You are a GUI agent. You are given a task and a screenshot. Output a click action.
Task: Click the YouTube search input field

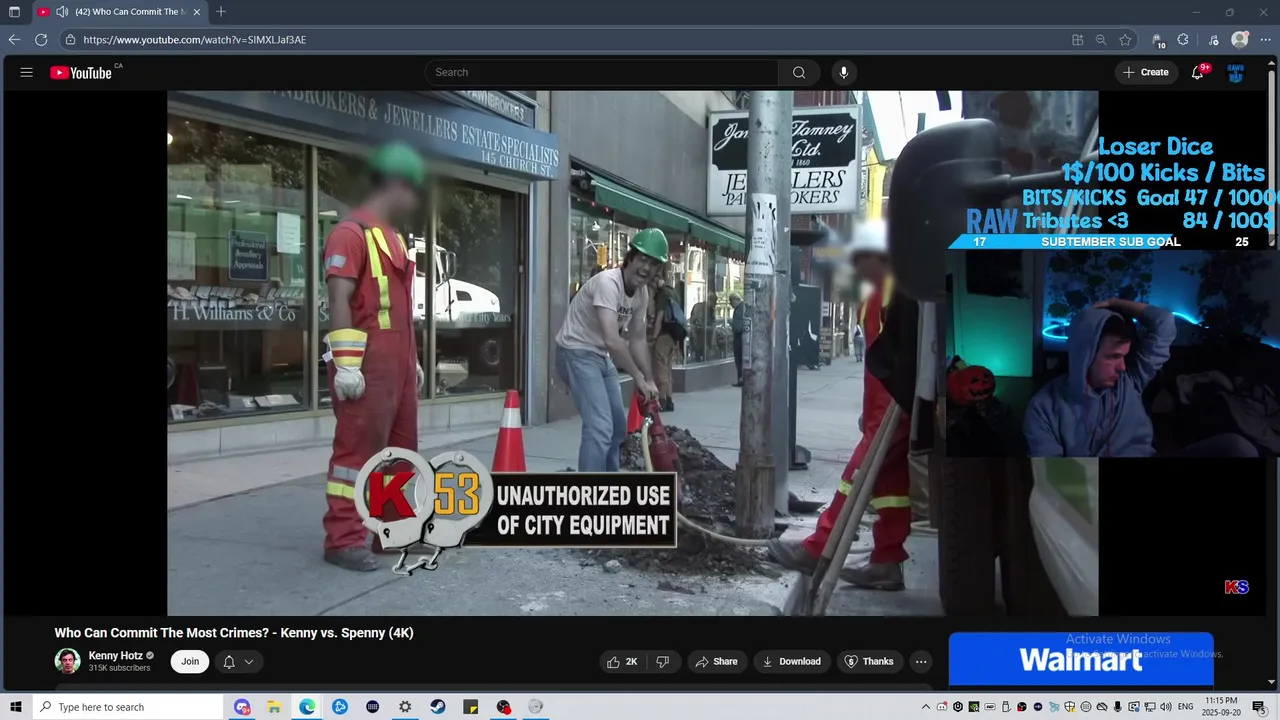click(601, 72)
